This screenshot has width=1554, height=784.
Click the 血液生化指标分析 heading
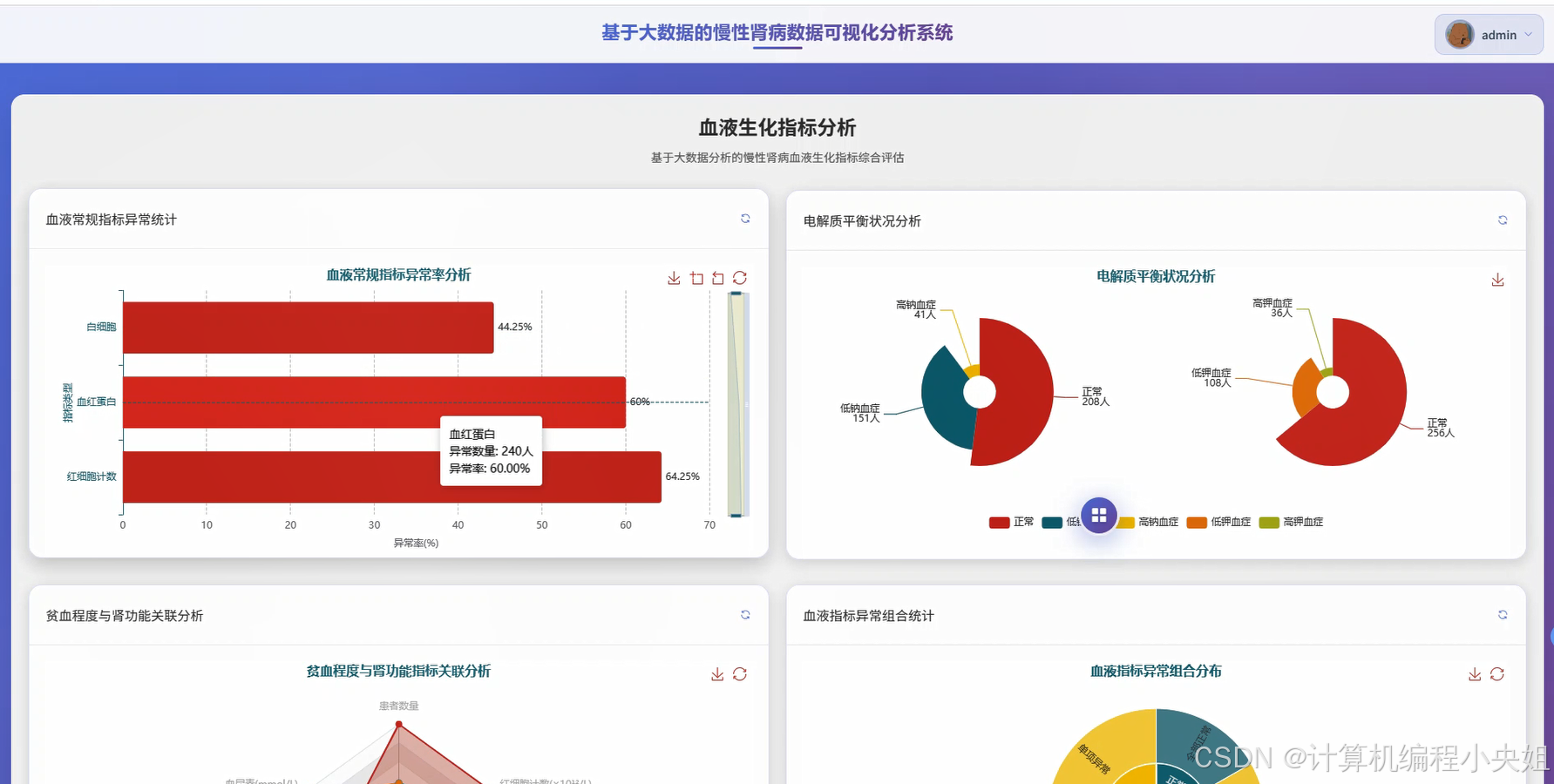tap(777, 128)
